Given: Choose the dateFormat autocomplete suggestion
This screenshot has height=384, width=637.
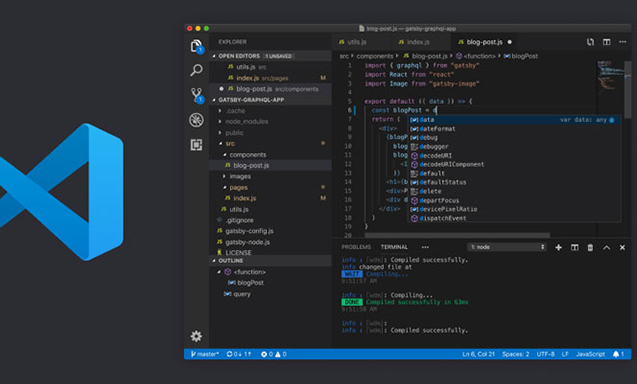Looking at the screenshot, I should (x=514, y=129).
